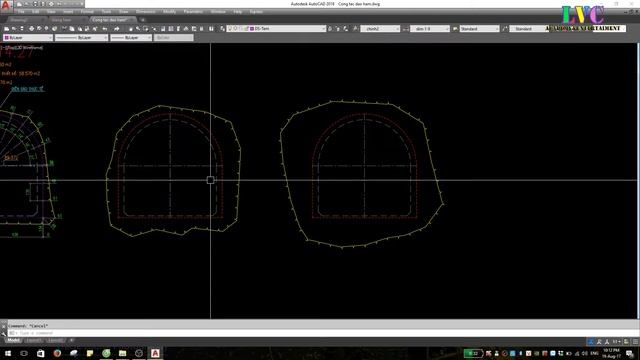Toggle annotation visibility in status bar

(x=599, y=342)
